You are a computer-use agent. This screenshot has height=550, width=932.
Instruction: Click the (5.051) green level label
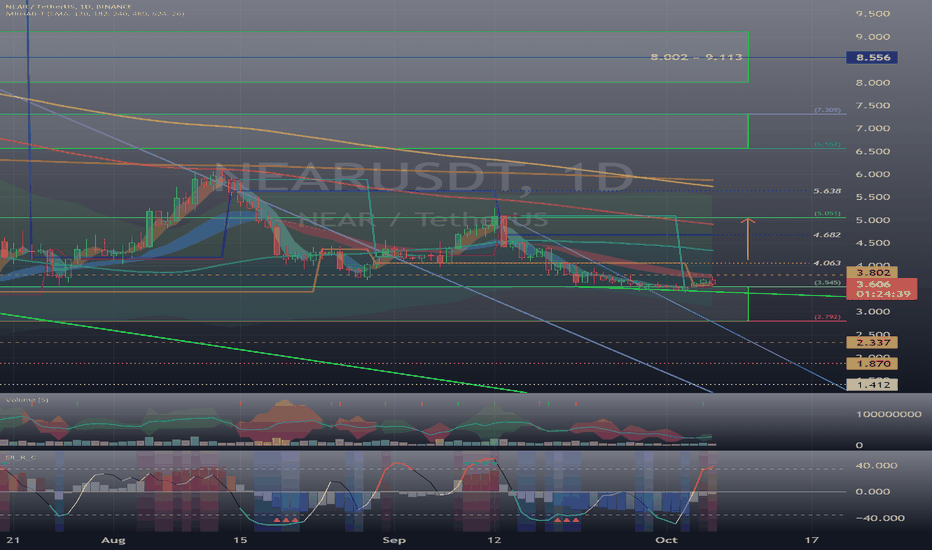tap(827, 213)
